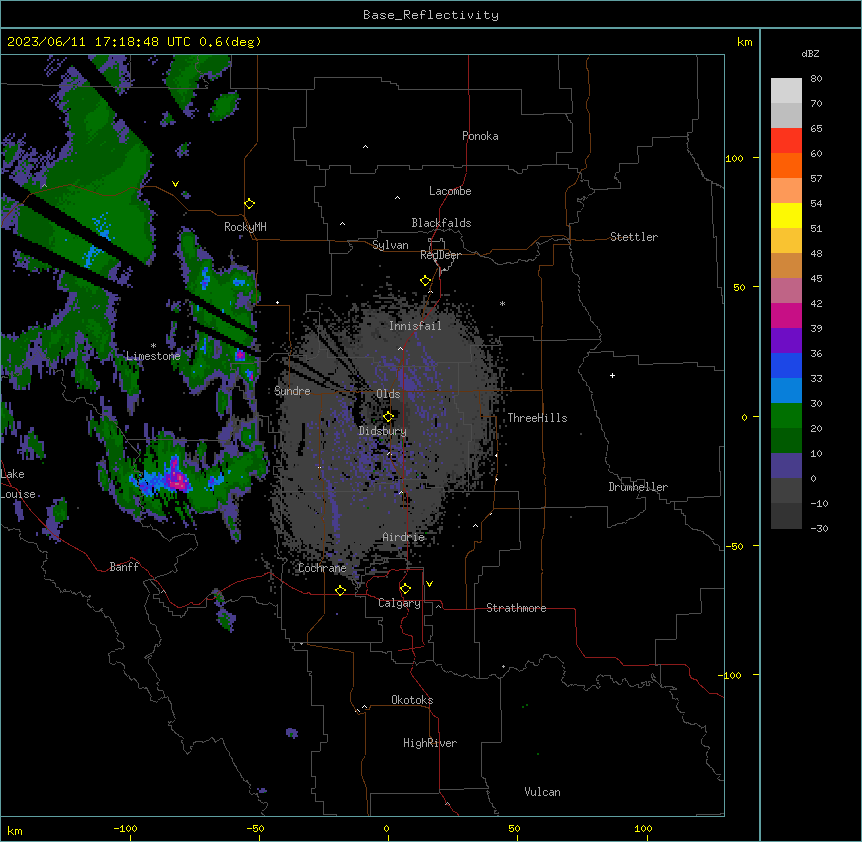Click the Ponoka city label
The image size is (862, 842).
tap(480, 136)
